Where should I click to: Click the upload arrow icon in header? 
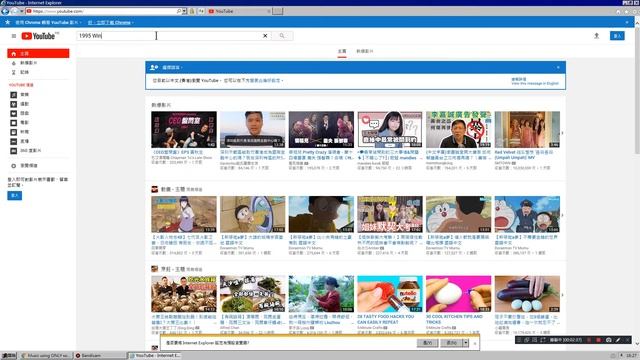[x=596, y=36]
